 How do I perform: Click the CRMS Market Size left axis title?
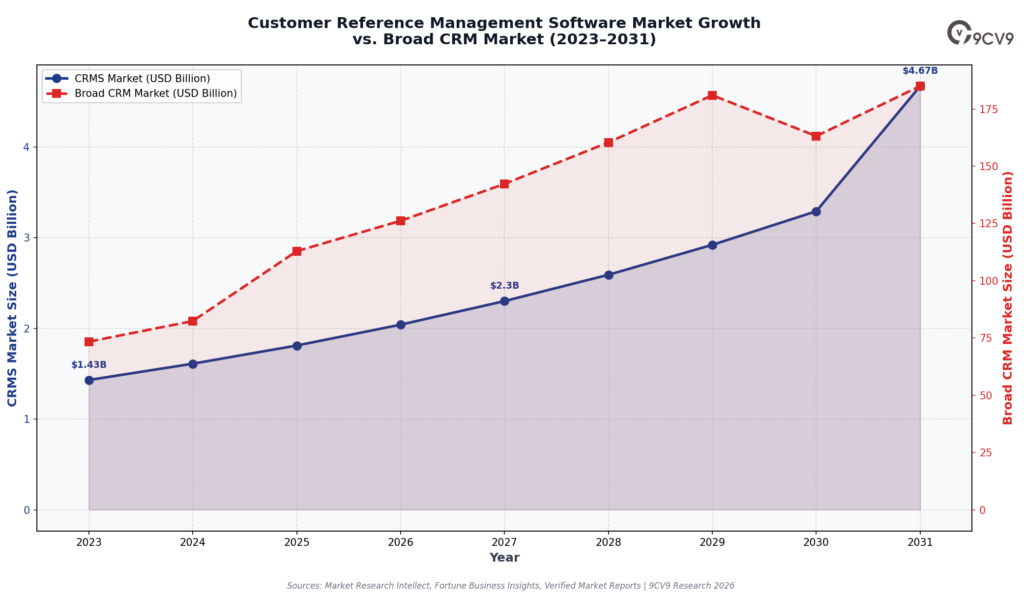click(12, 298)
